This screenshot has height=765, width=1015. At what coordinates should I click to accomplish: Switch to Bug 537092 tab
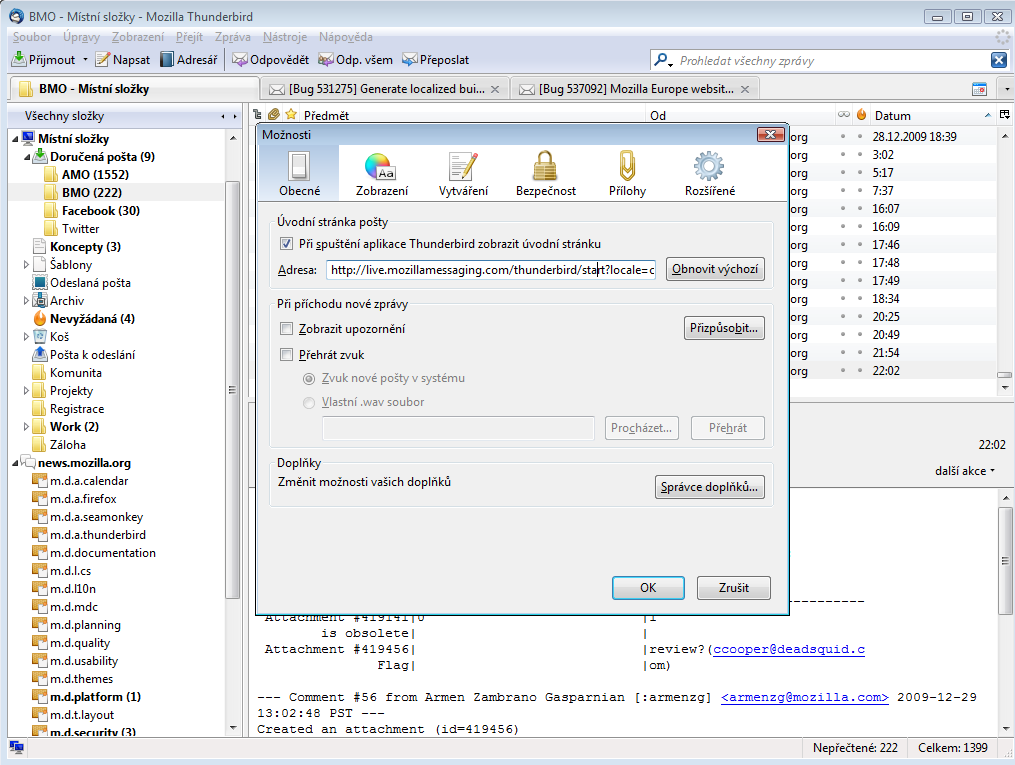[634, 89]
